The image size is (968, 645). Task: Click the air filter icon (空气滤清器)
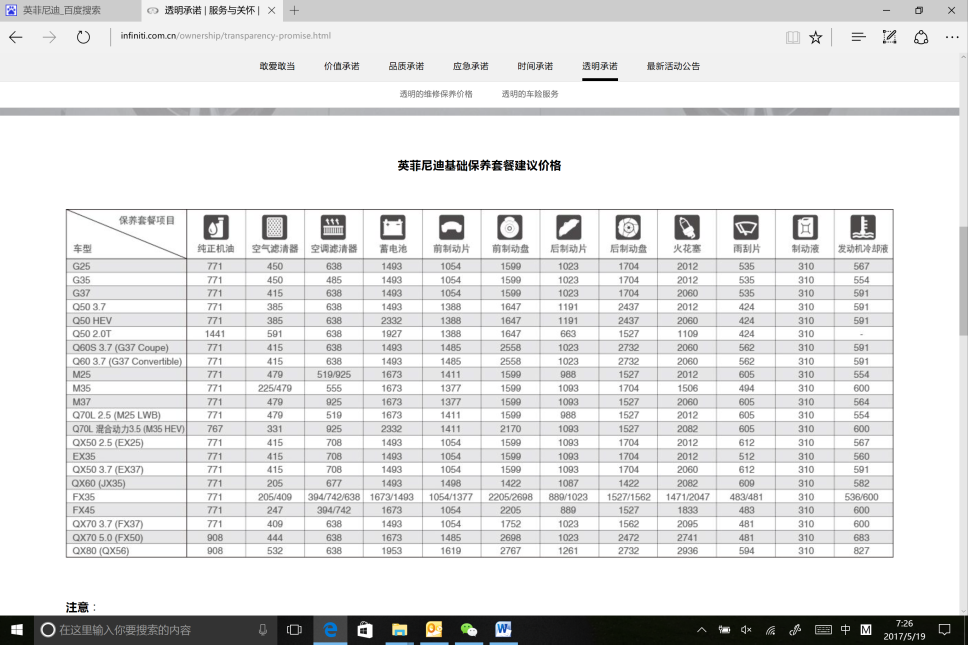[x=275, y=227]
